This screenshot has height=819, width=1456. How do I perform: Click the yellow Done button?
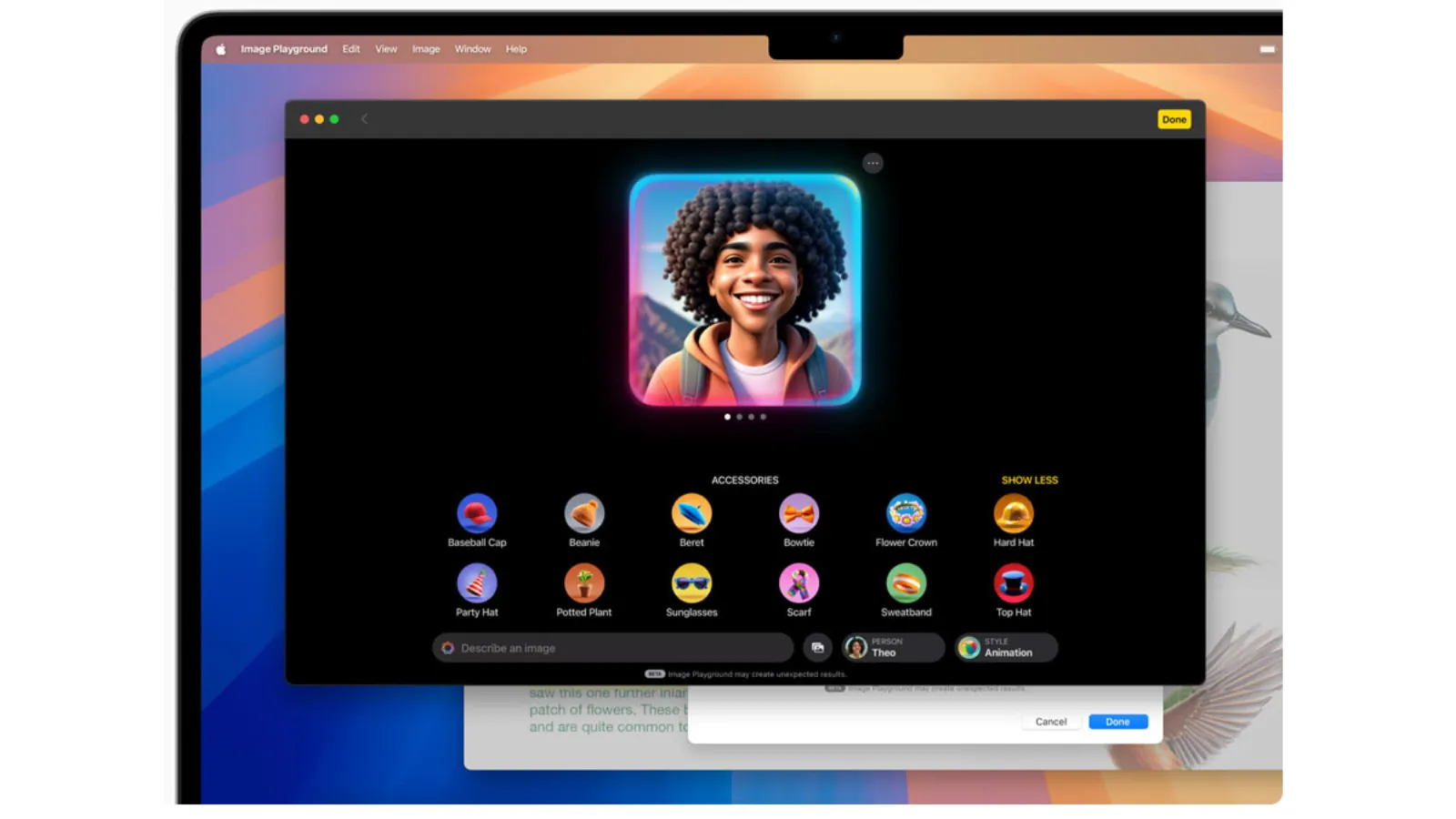pyautogui.click(x=1173, y=119)
